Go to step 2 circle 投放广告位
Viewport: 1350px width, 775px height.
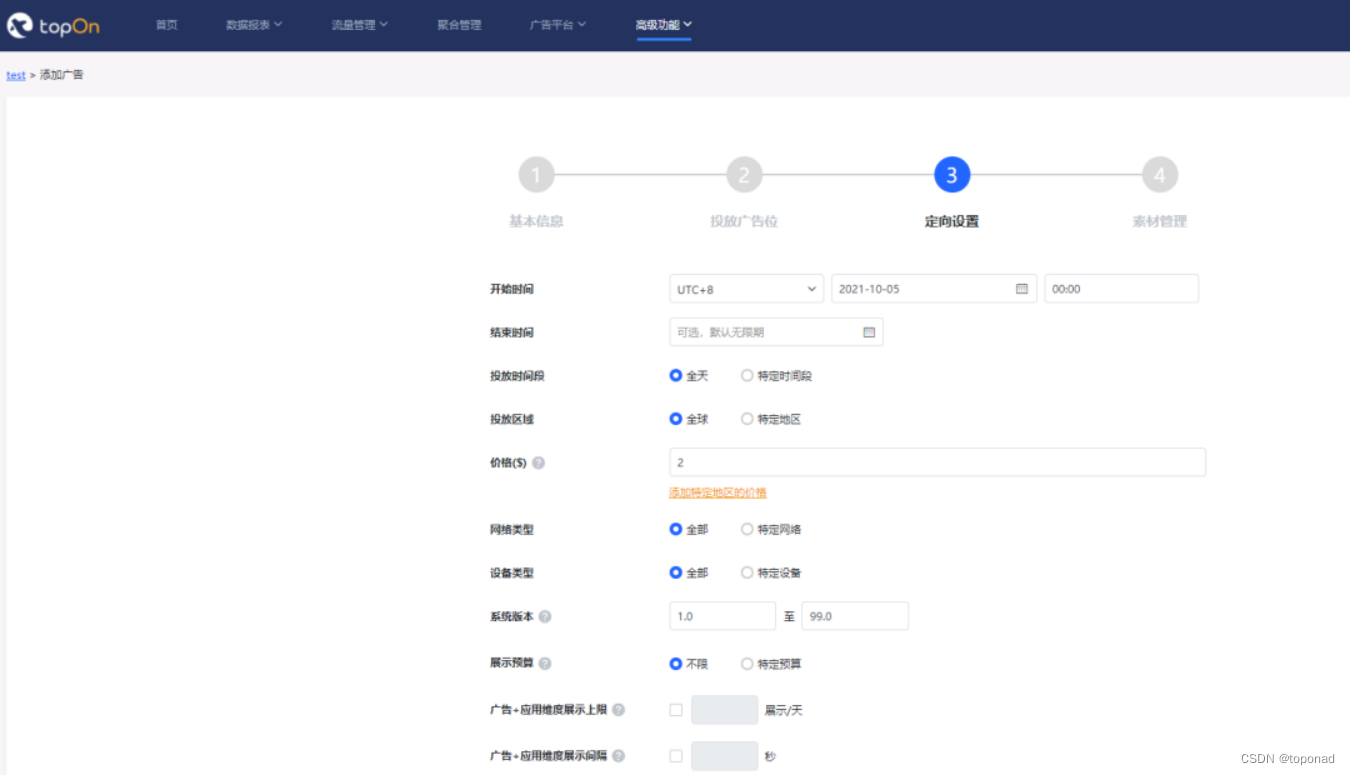(744, 175)
